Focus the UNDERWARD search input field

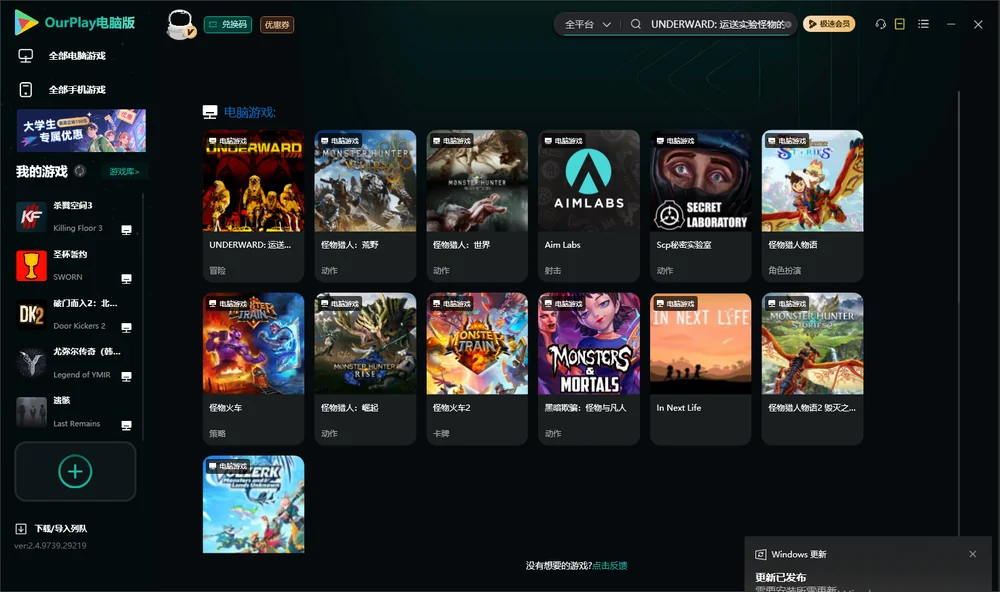[x=716, y=24]
